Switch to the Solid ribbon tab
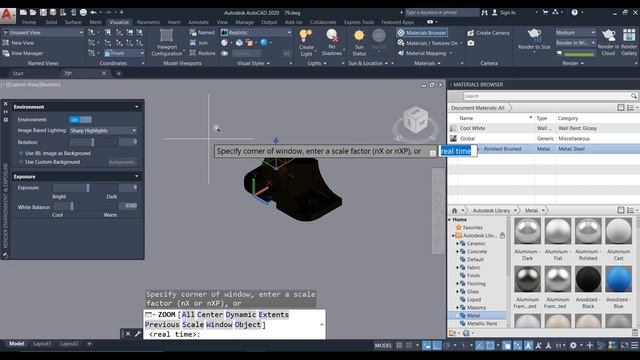 click(51, 22)
